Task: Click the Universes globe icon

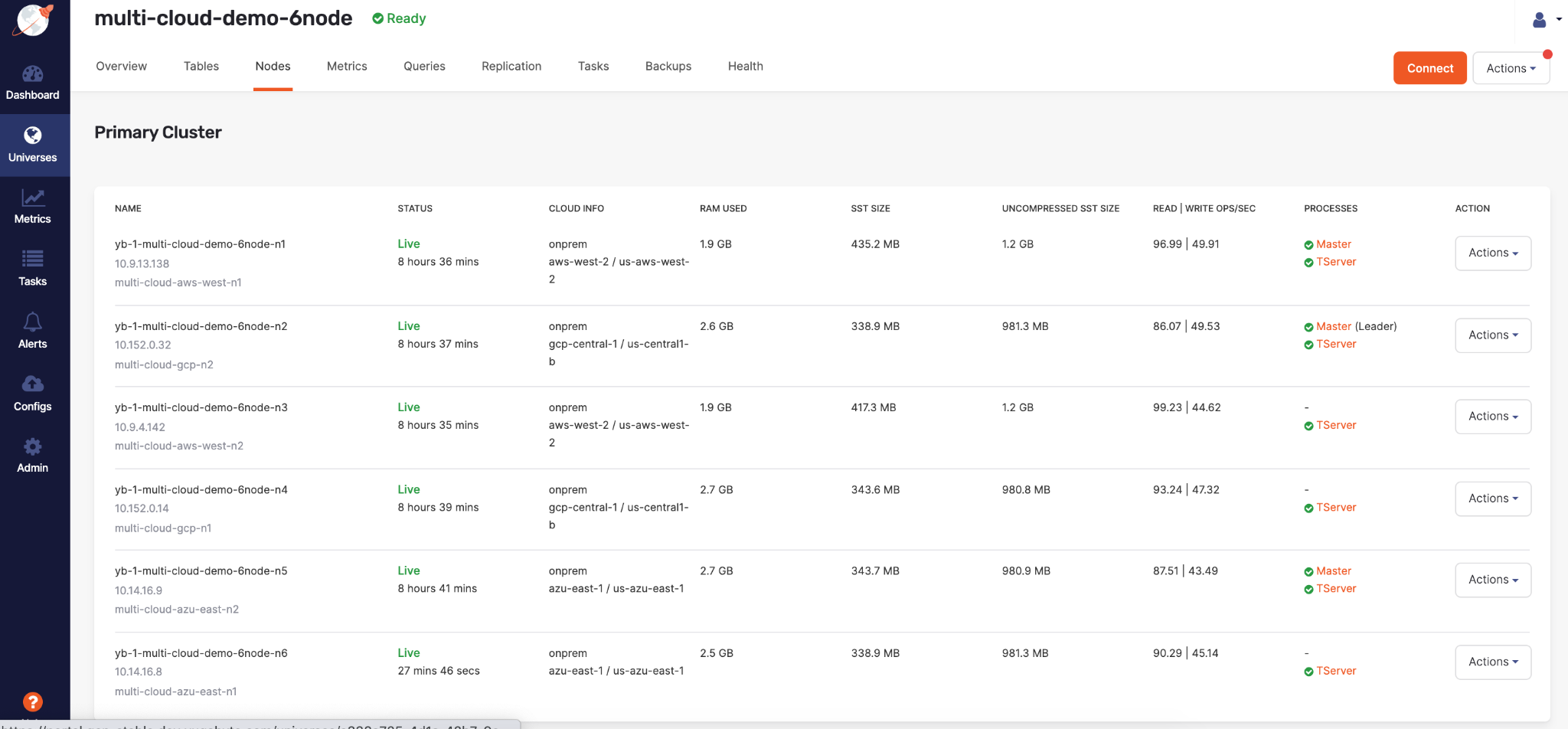Action: (x=32, y=136)
